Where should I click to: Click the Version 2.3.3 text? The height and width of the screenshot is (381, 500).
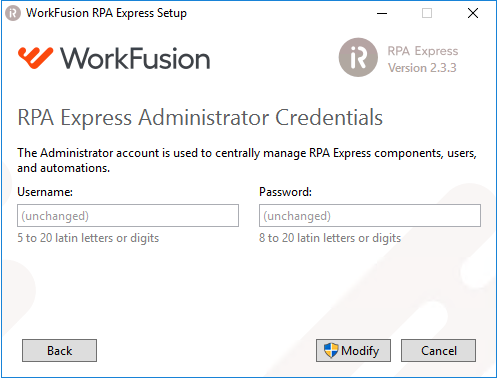[x=422, y=68]
